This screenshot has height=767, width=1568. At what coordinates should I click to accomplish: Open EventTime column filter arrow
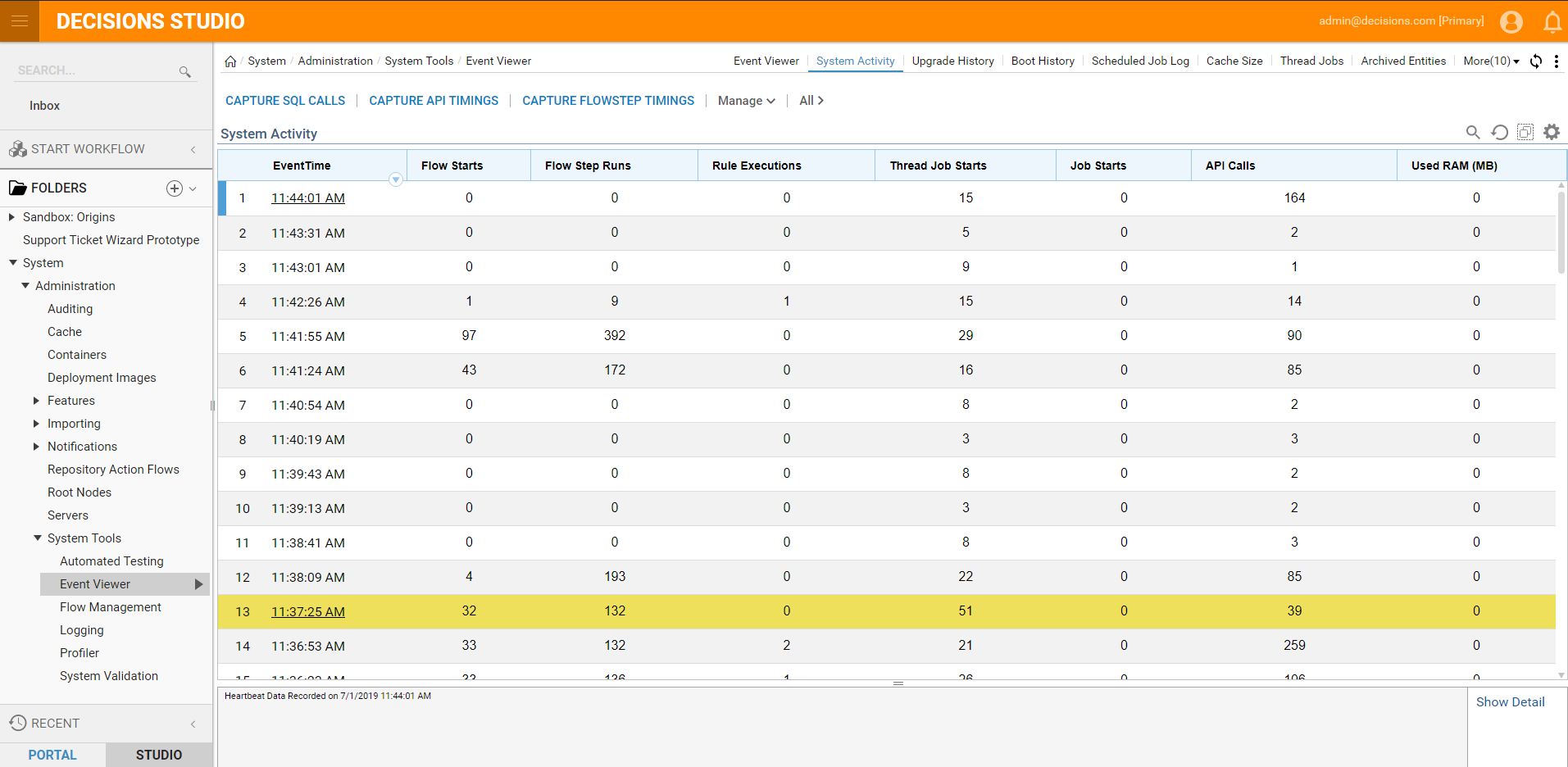[x=396, y=179]
